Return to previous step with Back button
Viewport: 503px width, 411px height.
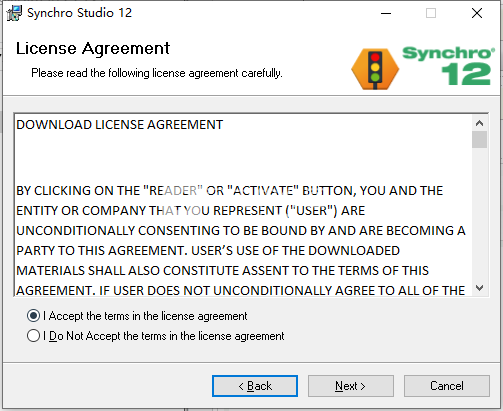255,386
